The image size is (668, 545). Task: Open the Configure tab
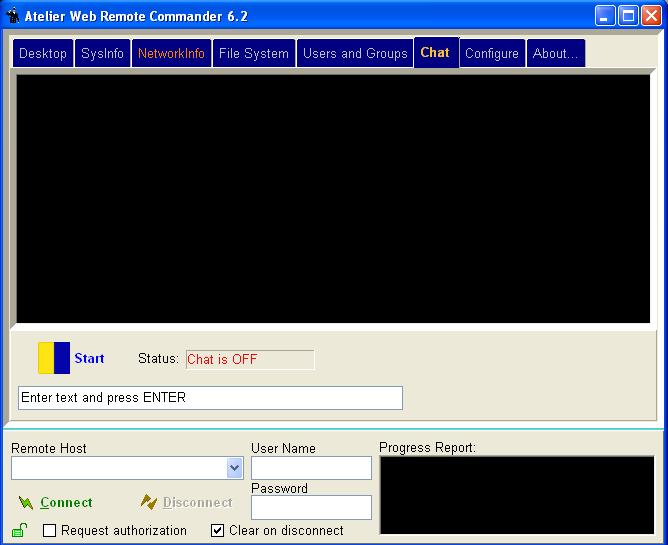(492, 53)
